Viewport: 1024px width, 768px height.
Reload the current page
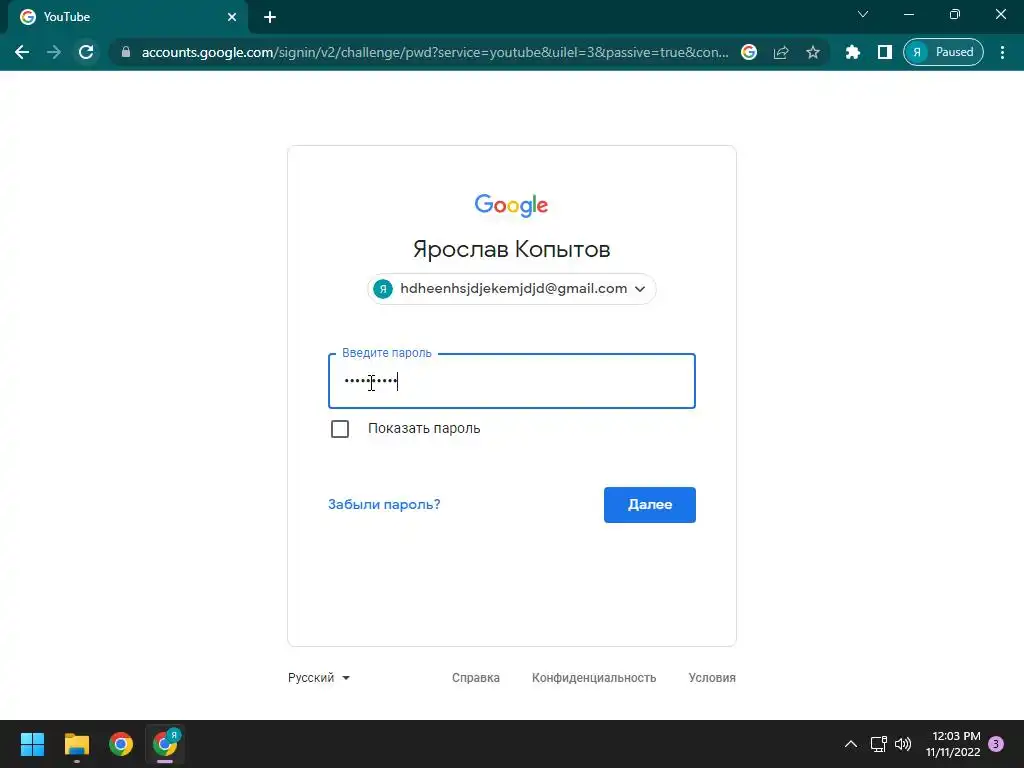coord(86,52)
